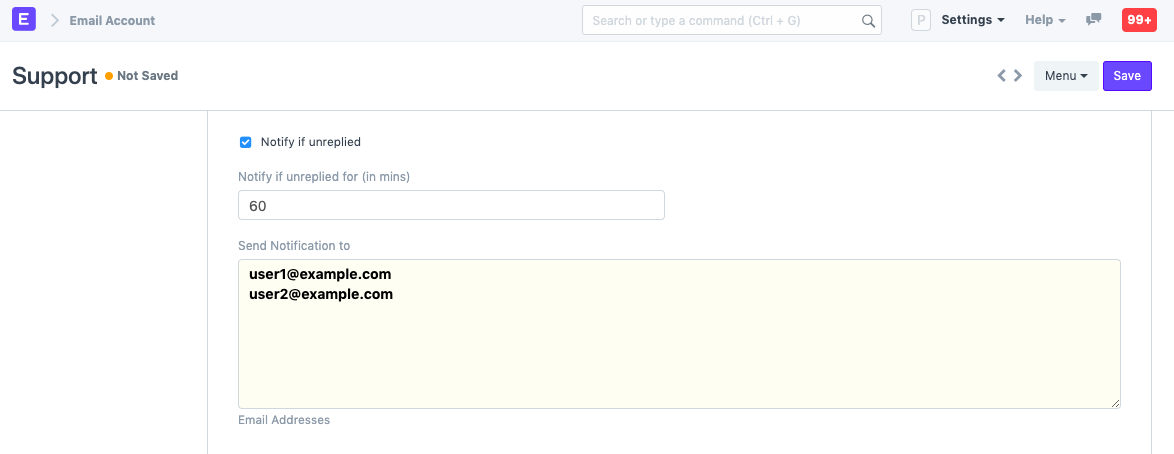Open the 99+ notifications badge
Image resolution: width=1174 pixels, height=454 pixels.
click(x=1139, y=20)
